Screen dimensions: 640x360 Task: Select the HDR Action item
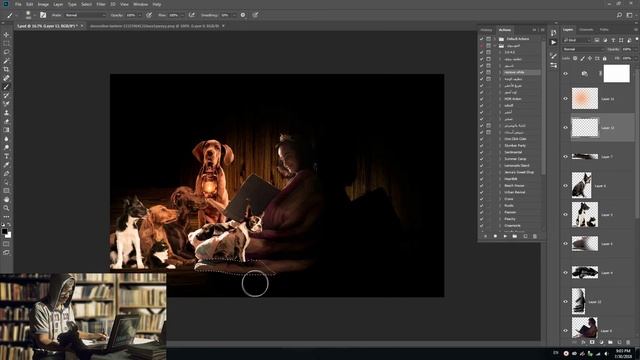click(513, 99)
